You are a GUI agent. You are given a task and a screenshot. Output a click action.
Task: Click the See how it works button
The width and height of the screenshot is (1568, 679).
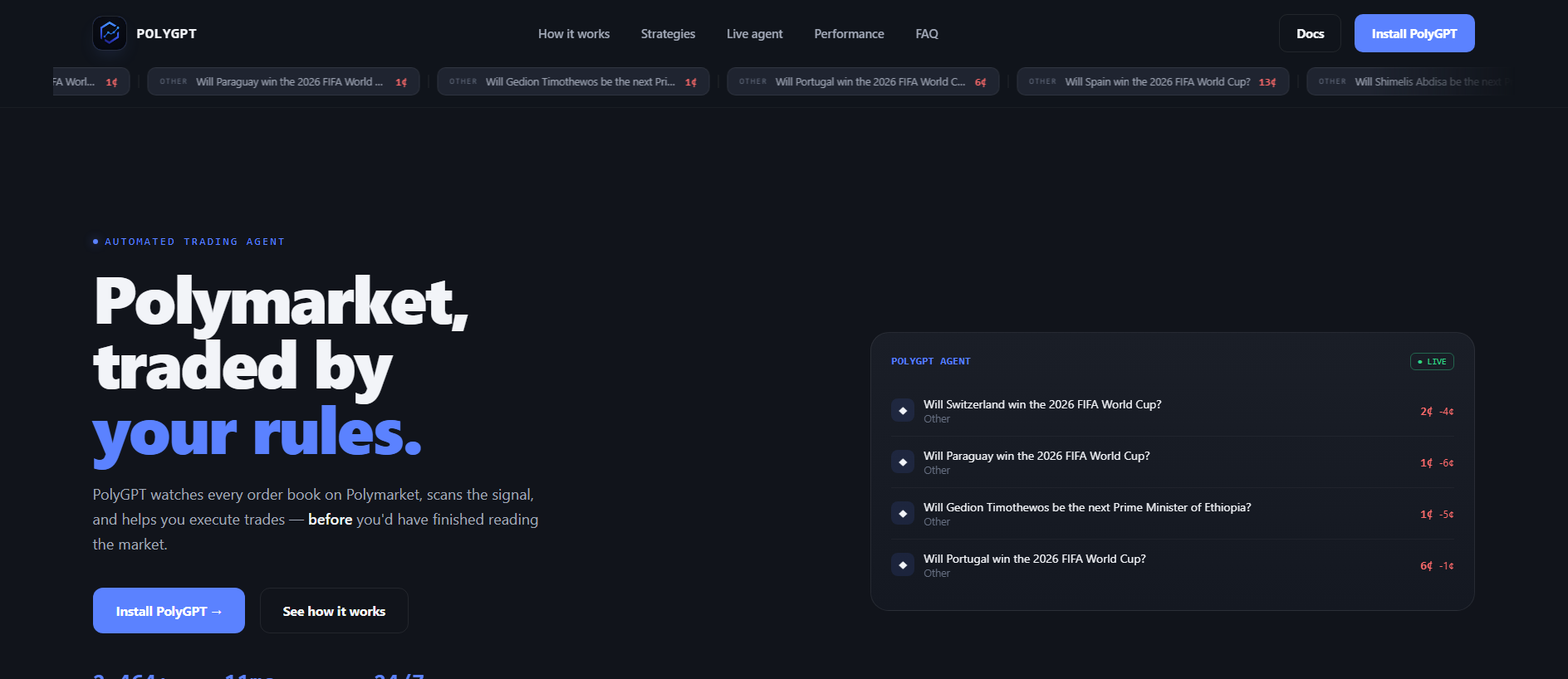coord(334,611)
